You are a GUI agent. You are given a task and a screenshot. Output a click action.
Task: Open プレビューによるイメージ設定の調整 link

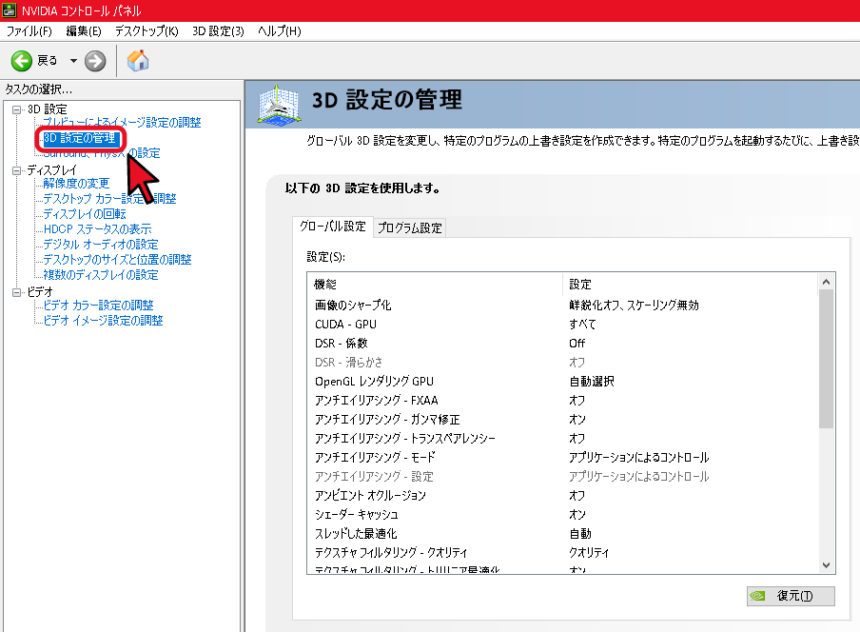[x=122, y=122]
